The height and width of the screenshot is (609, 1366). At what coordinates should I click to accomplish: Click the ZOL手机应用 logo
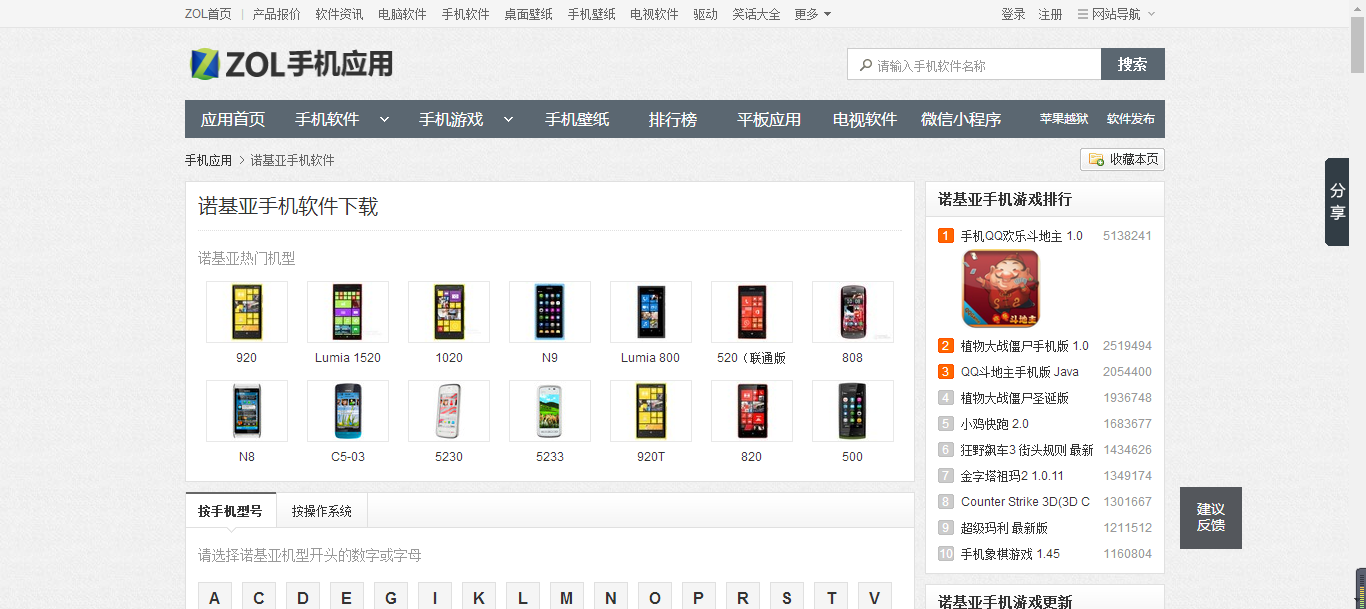pyautogui.click(x=290, y=63)
